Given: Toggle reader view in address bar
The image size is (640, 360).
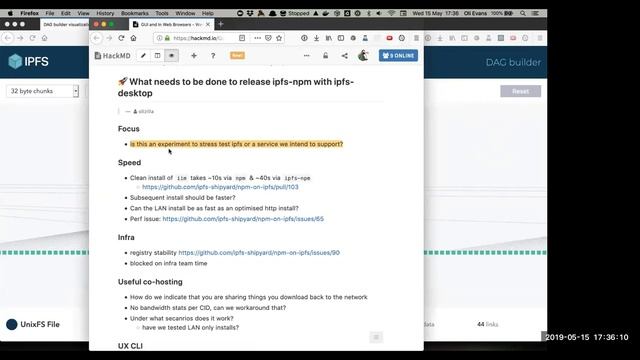Looking at the screenshot, I should pos(242,38).
